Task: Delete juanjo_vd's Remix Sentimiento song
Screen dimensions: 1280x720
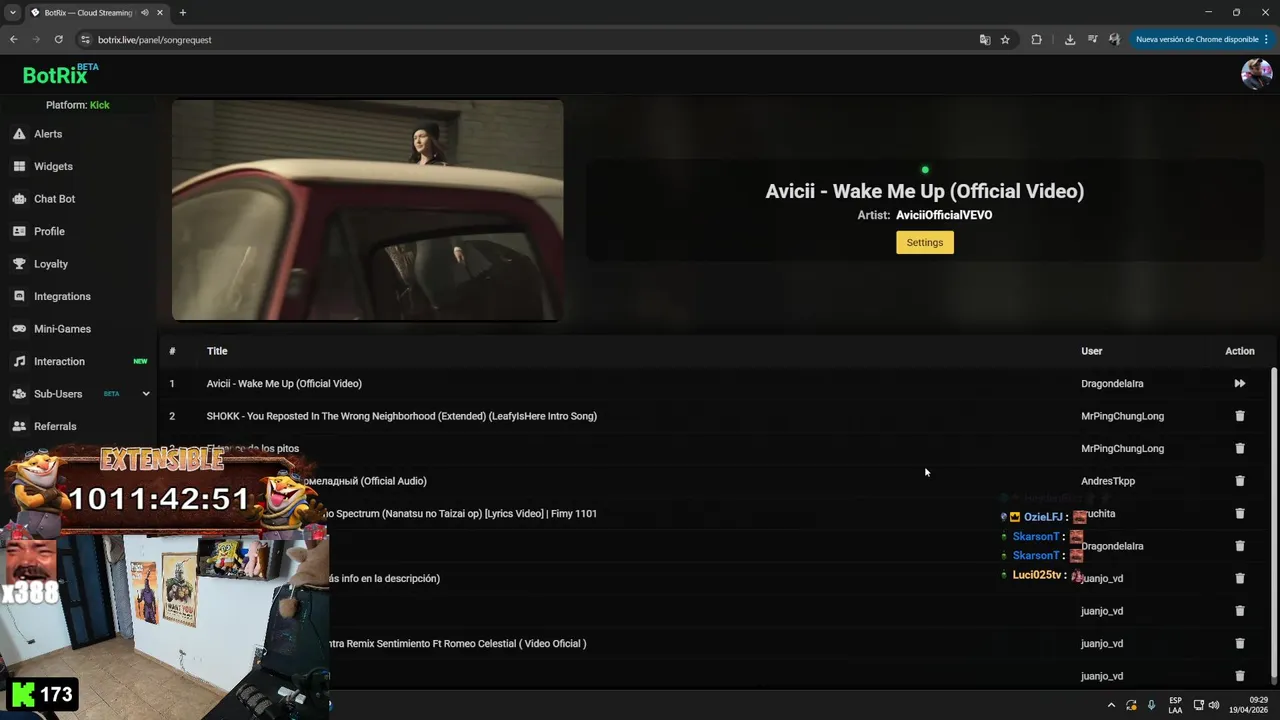Action: coord(1240,644)
